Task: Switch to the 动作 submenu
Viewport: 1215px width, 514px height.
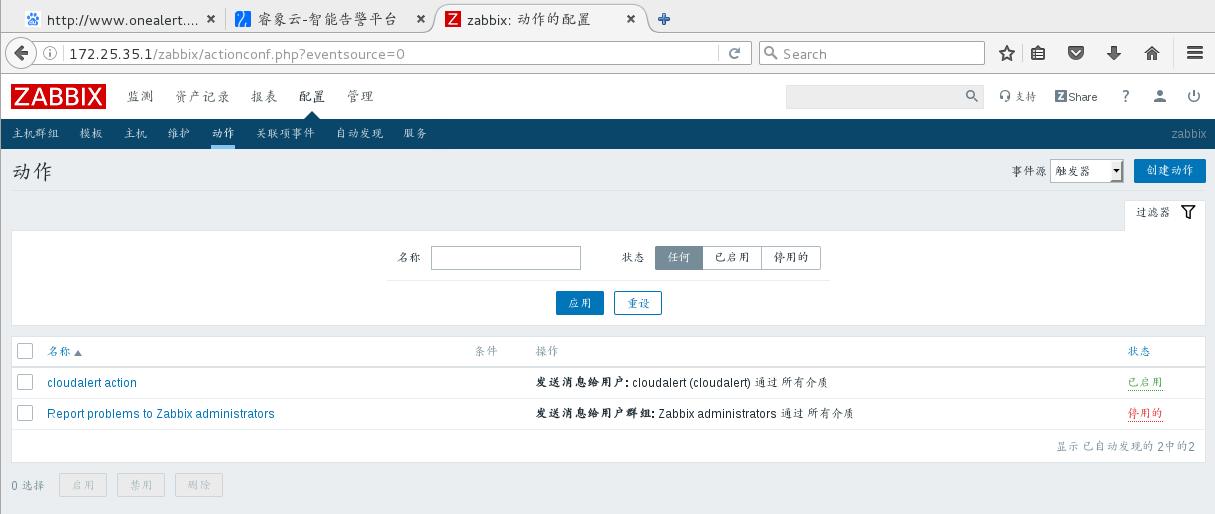Action: pos(223,133)
